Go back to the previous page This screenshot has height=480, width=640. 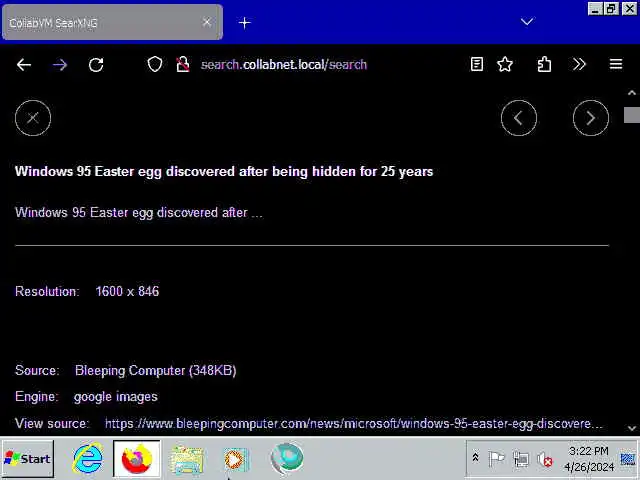point(24,64)
